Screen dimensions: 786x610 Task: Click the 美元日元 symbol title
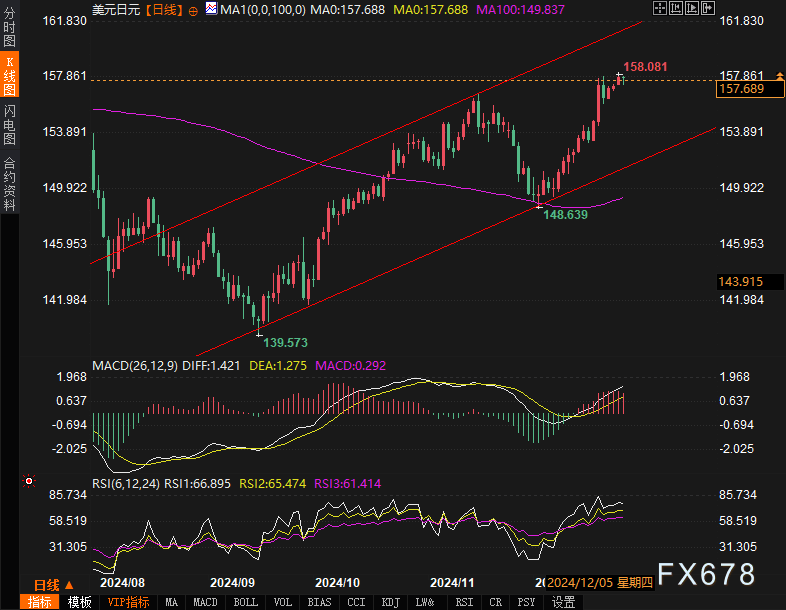coord(116,10)
